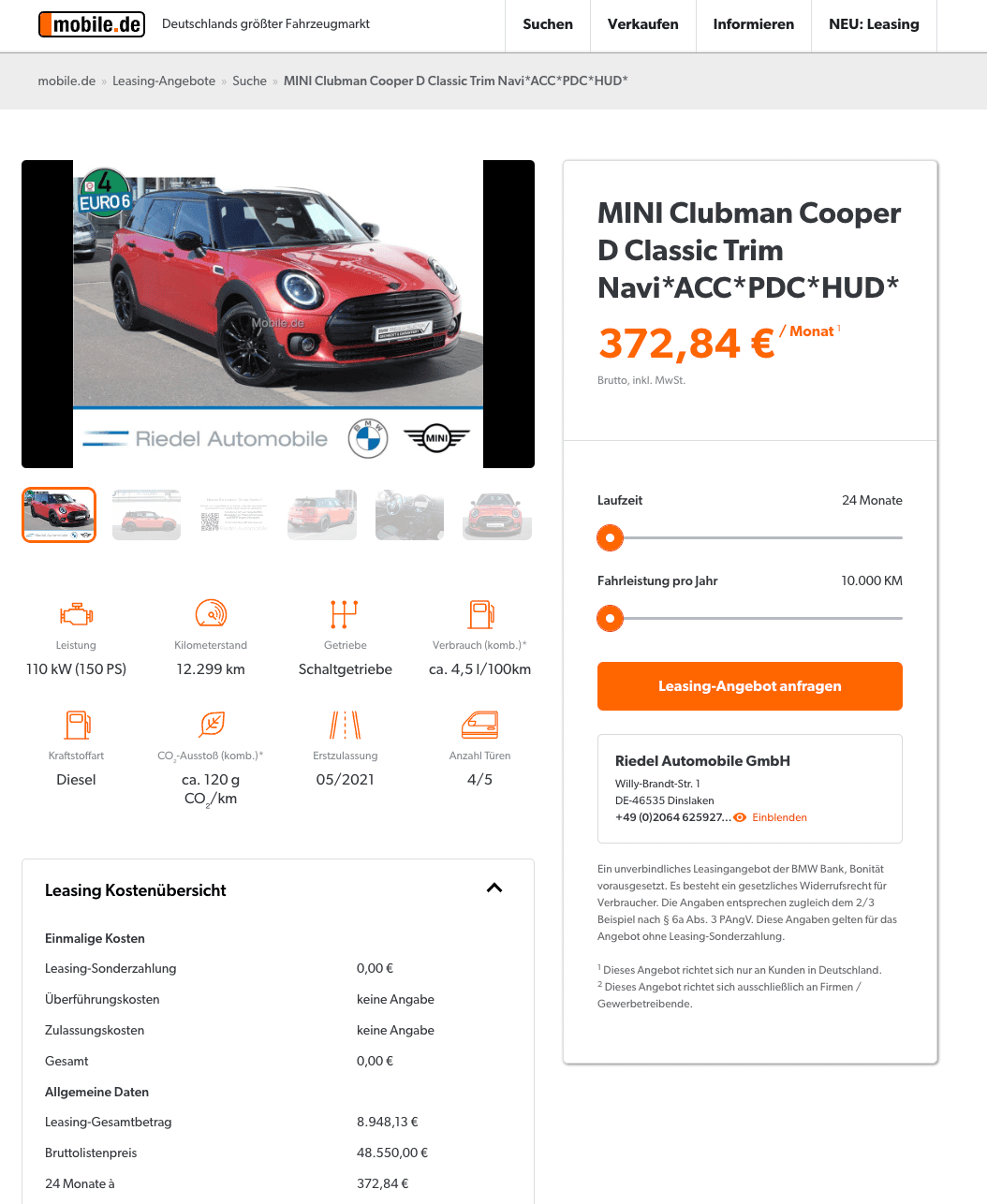
Task: Click the Kilometerstand odometer icon
Action: click(x=211, y=613)
